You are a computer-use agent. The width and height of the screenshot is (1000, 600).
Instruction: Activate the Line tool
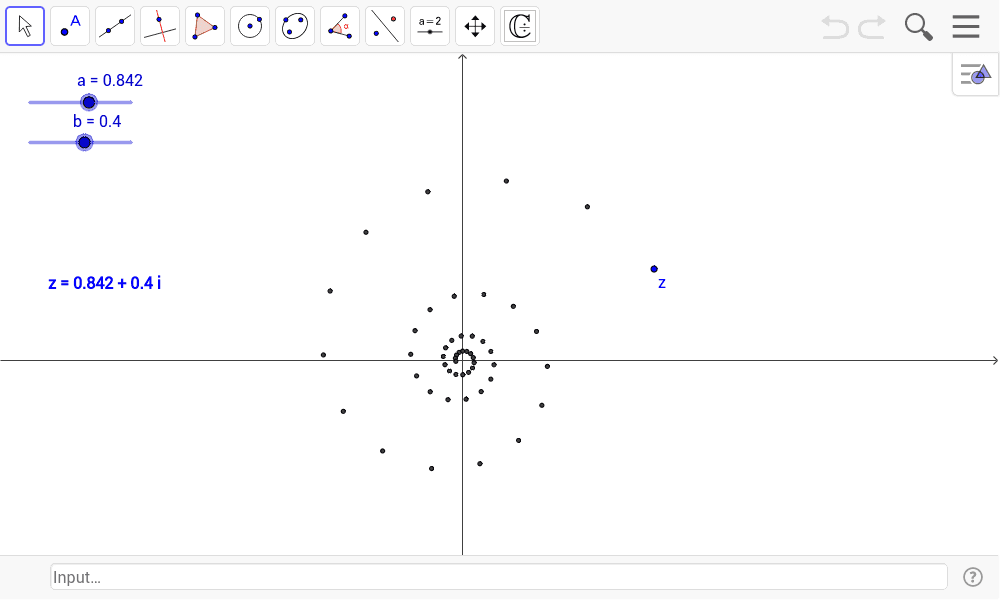114,25
